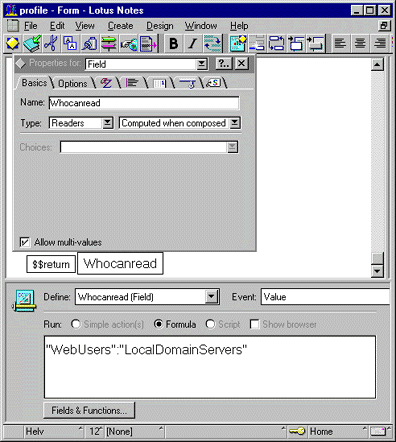
Task: Open the font size 12 selector
Action: point(95,431)
